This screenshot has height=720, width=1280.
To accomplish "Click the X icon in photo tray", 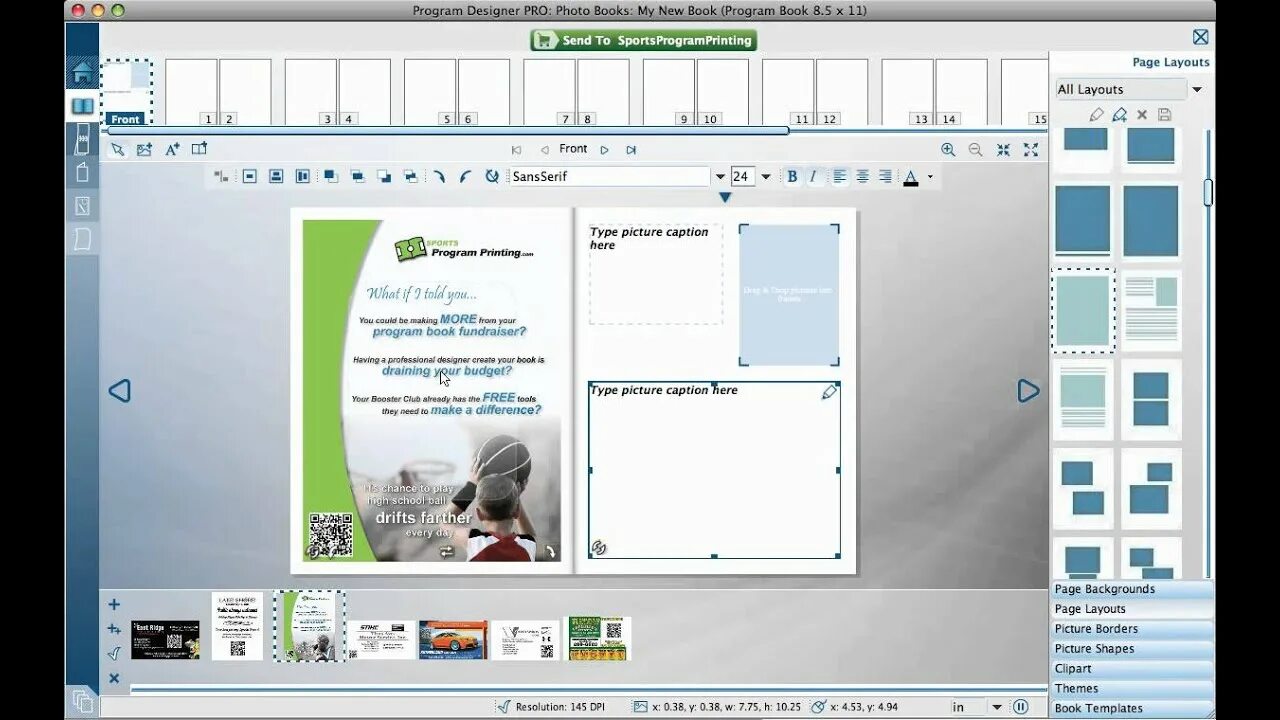I will tap(114, 678).
